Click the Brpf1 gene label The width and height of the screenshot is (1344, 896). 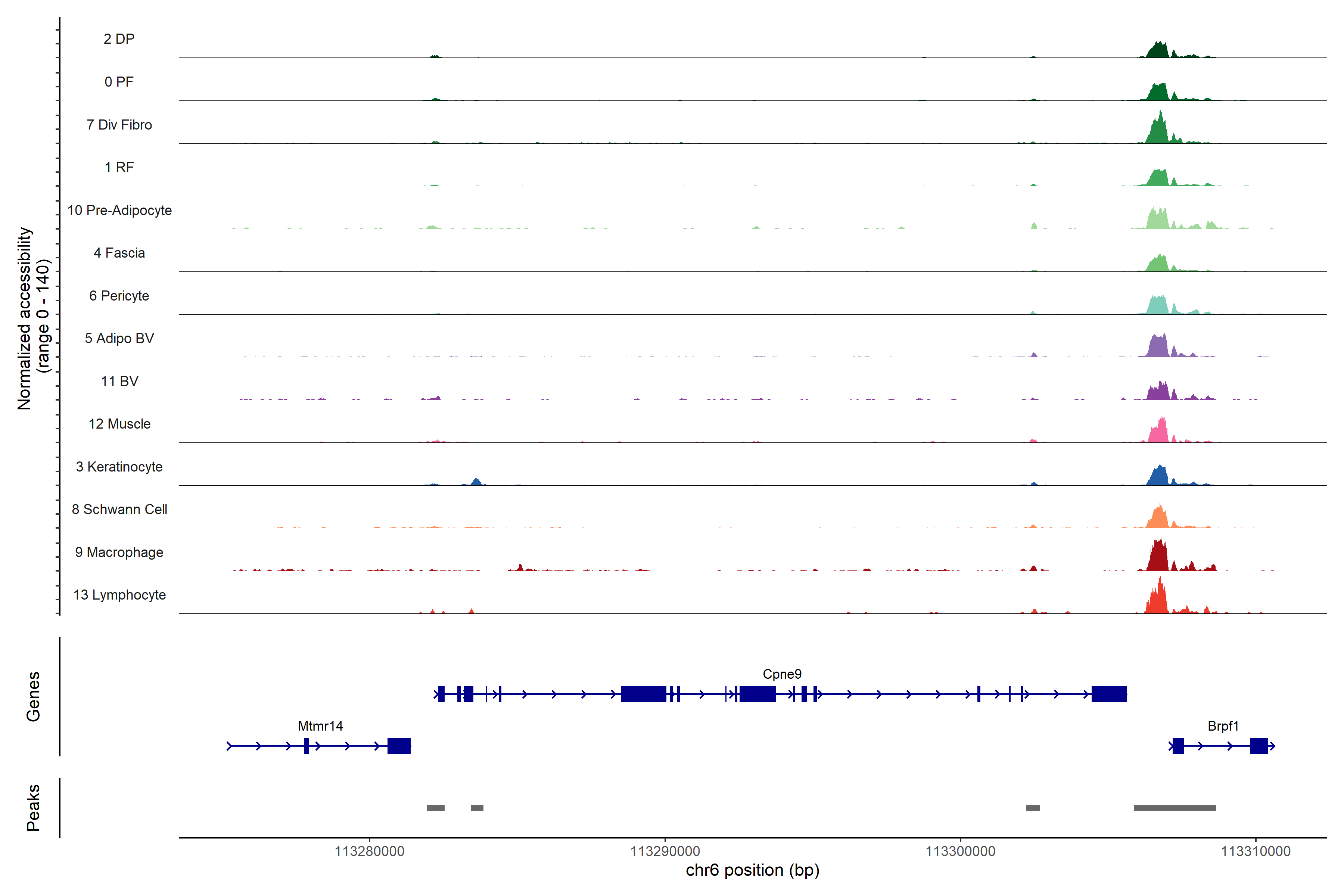point(1223,726)
